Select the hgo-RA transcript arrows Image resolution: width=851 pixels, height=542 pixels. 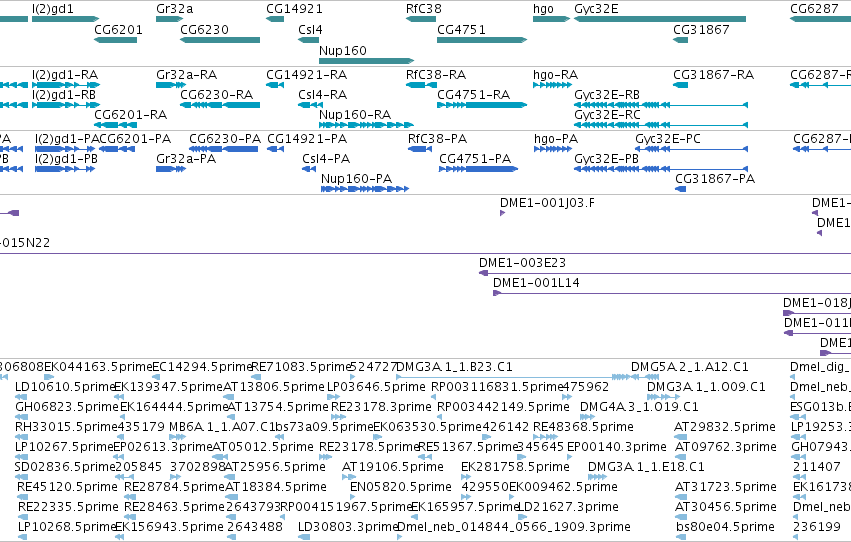pyautogui.click(x=552, y=85)
